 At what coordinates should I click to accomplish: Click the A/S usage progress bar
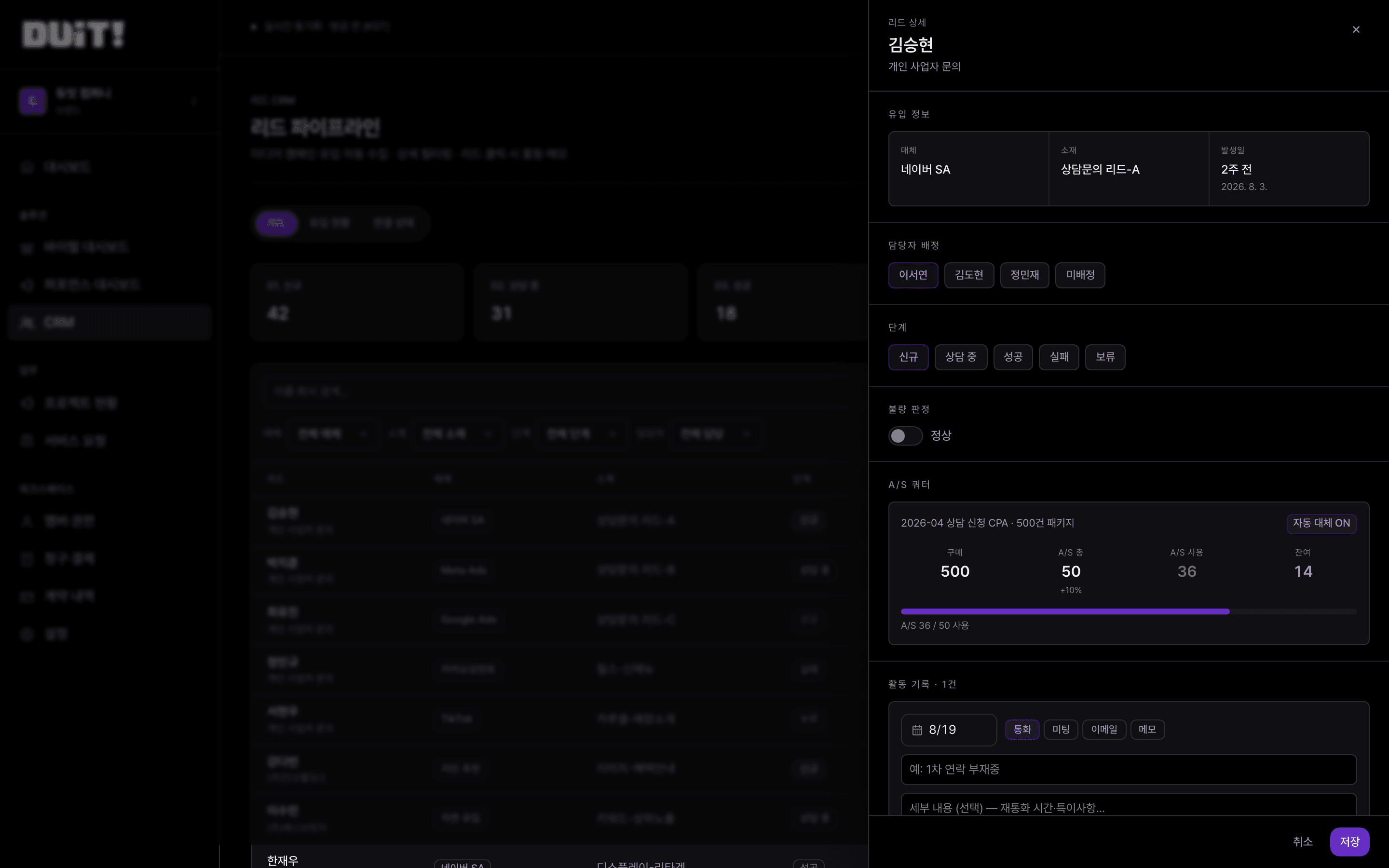1129,611
